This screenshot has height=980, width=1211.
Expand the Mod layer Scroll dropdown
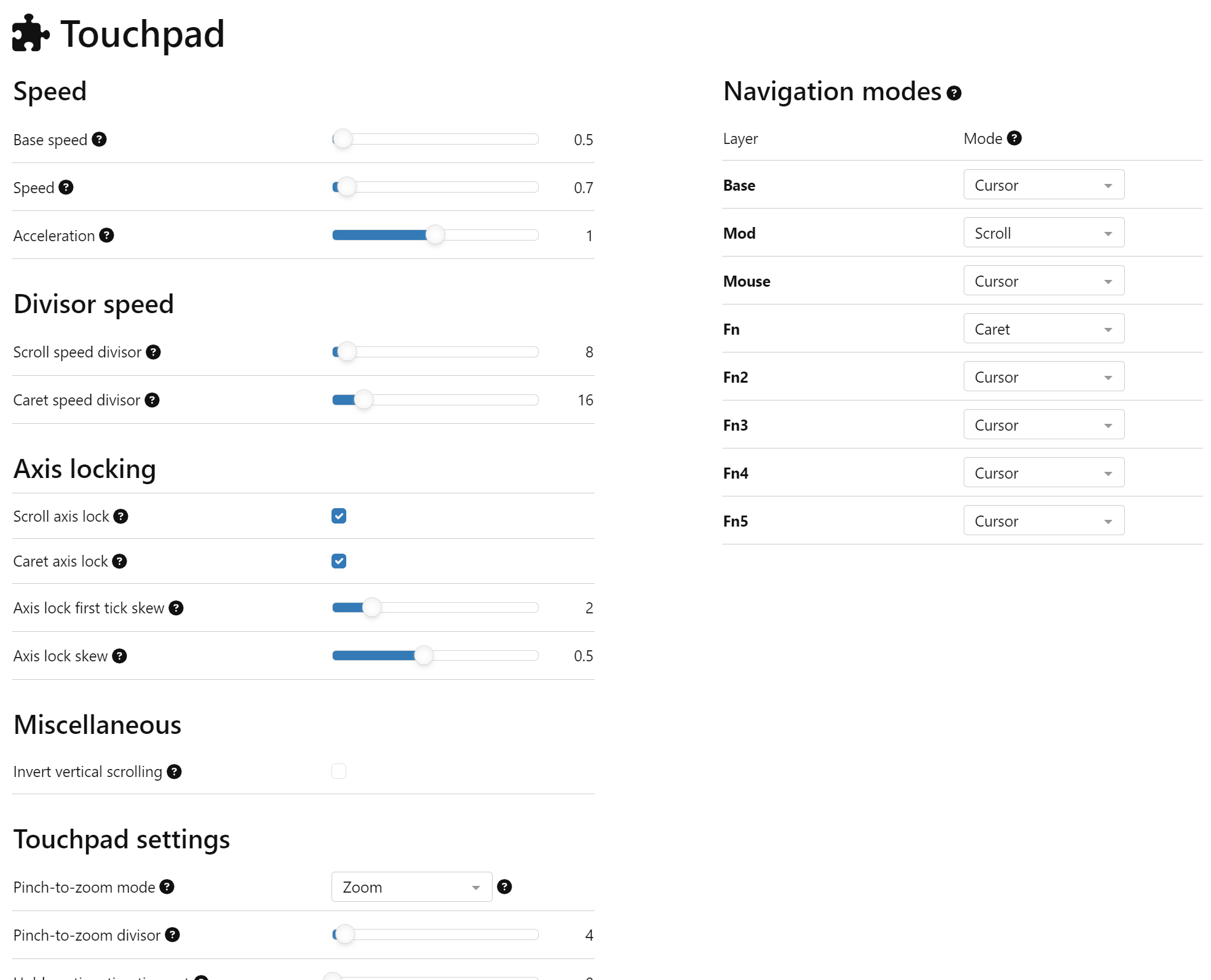tap(1044, 233)
